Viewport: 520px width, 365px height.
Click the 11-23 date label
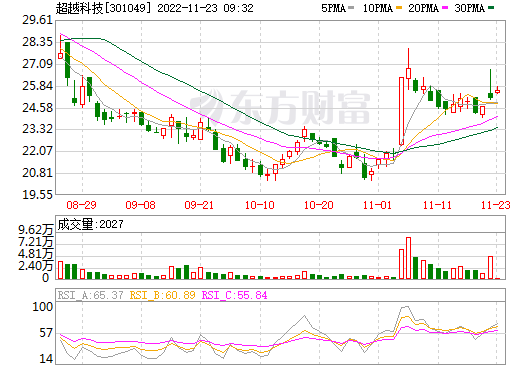pyautogui.click(x=496, y=205)
